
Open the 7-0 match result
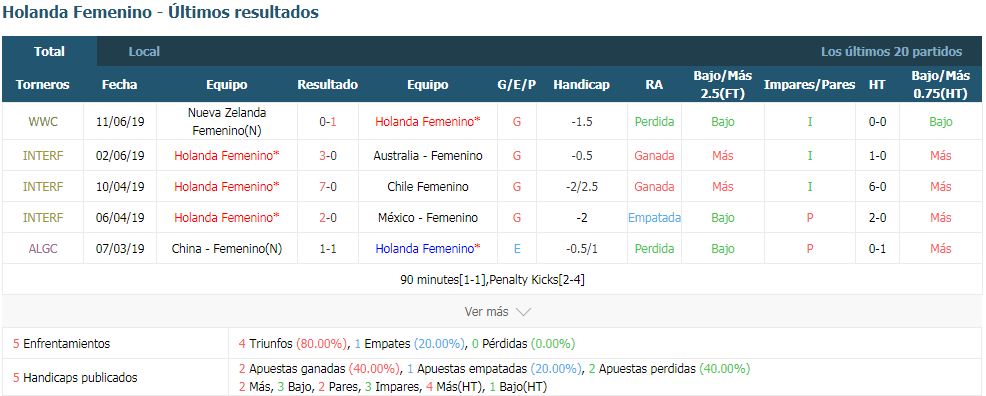pyautogui.click(x=328, y=187)
